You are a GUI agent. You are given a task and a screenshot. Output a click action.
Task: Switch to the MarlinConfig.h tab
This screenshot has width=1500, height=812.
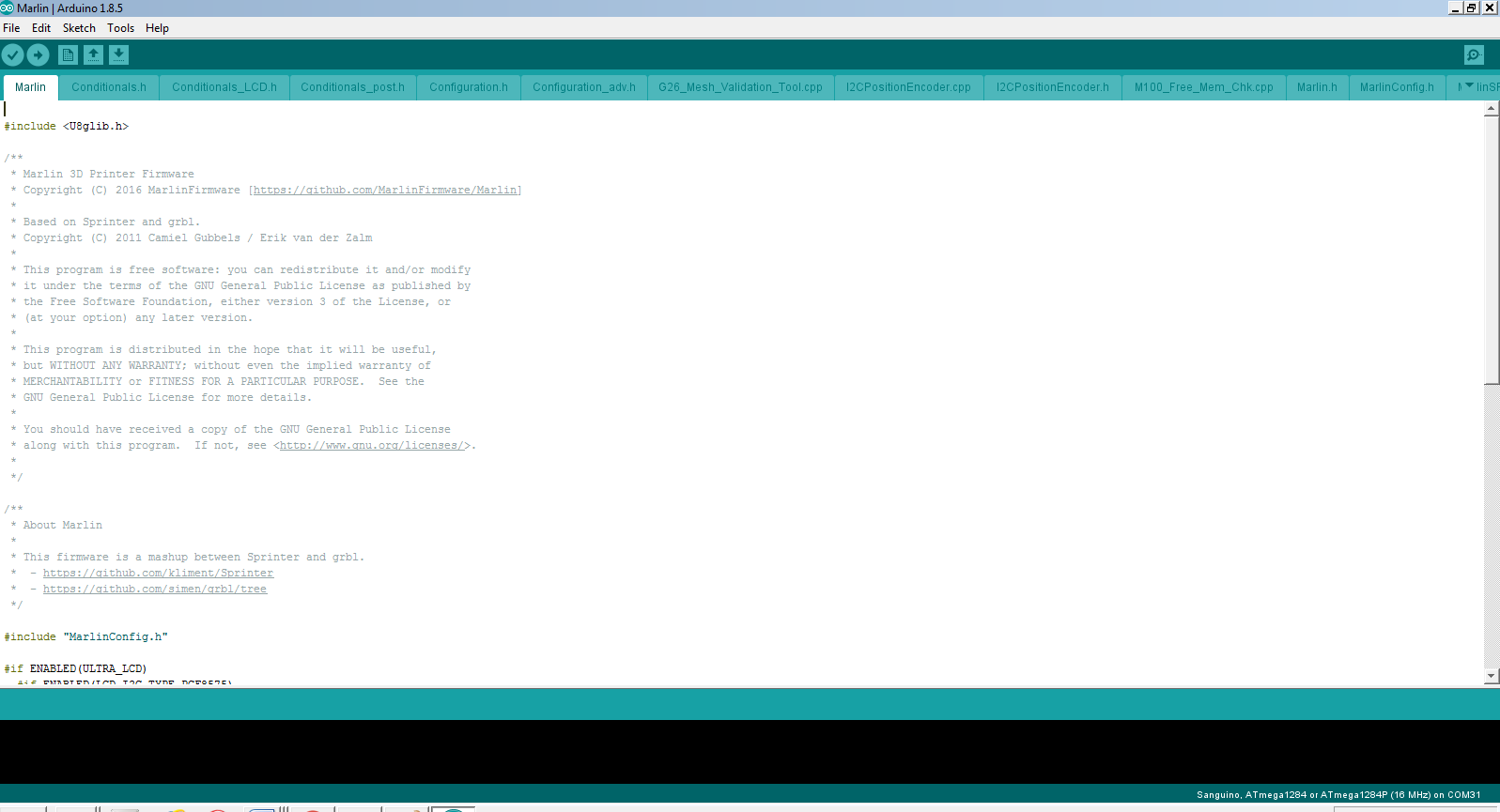click(1397, 87)
